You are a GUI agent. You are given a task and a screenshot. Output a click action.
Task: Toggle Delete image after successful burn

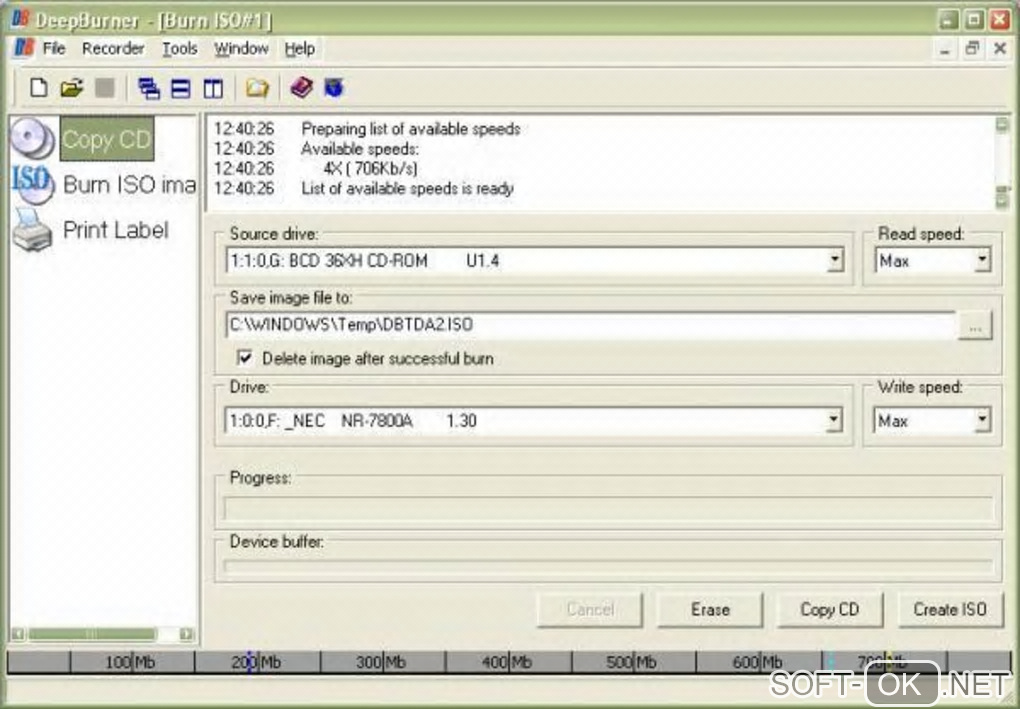click(x=245, y=358)
